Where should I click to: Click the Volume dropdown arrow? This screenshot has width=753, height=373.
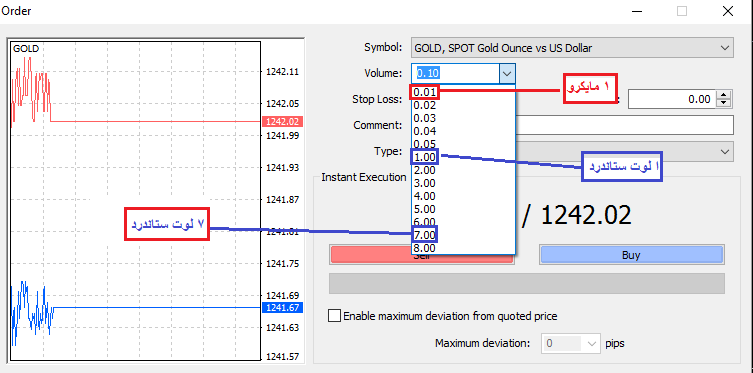[507, 73]
